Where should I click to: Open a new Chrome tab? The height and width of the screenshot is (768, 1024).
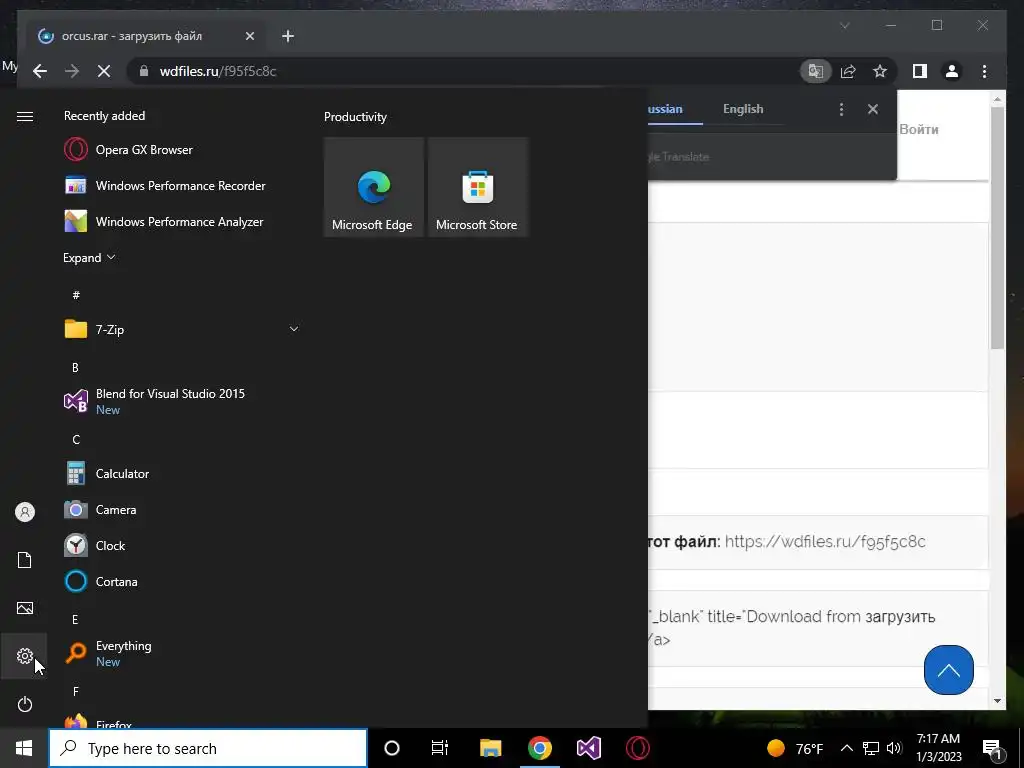coord(288,36)
